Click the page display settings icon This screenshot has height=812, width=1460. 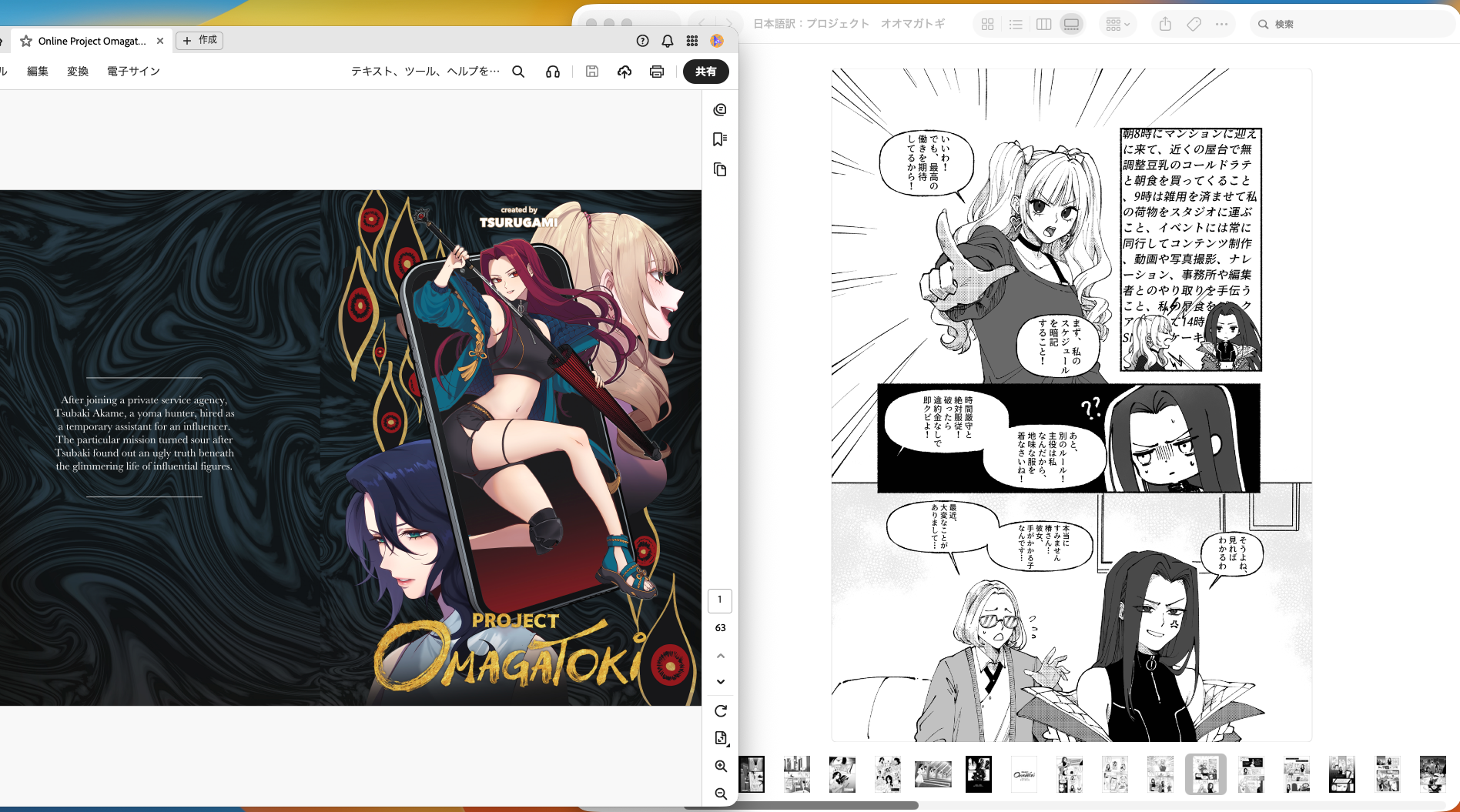pos(721,738)
